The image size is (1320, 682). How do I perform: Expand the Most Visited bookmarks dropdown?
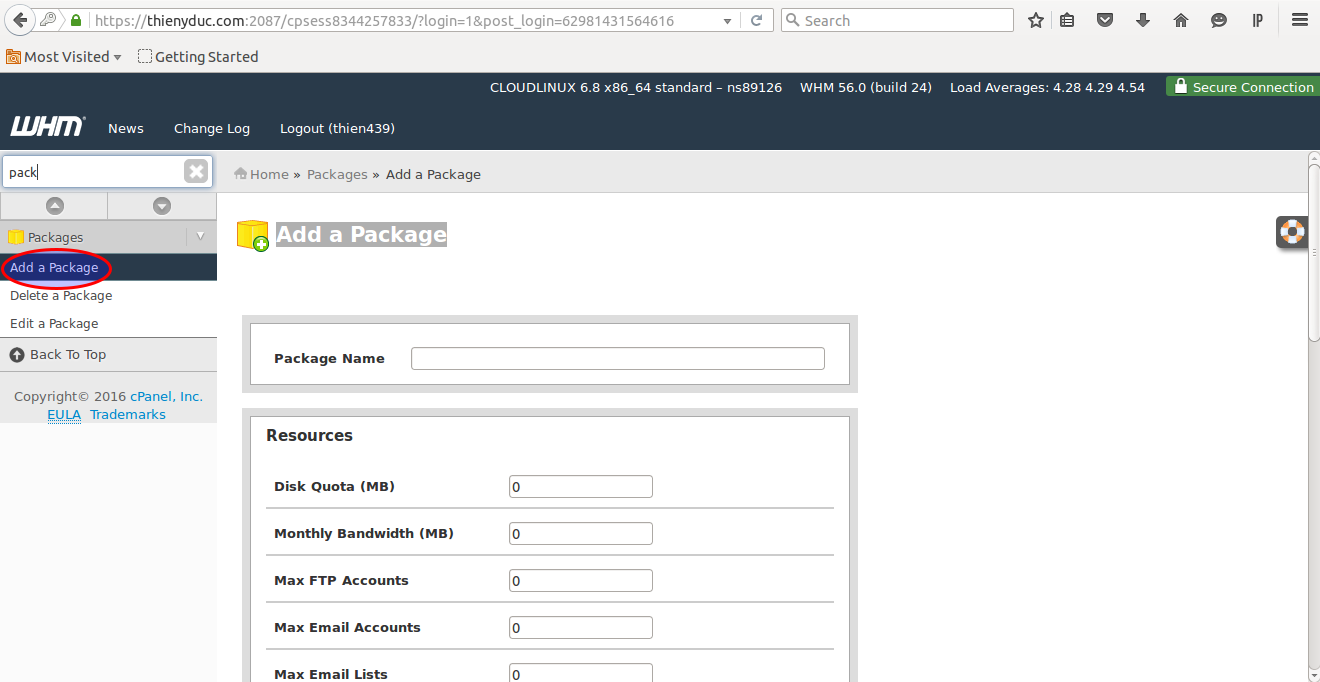click(x=117, y=57)
